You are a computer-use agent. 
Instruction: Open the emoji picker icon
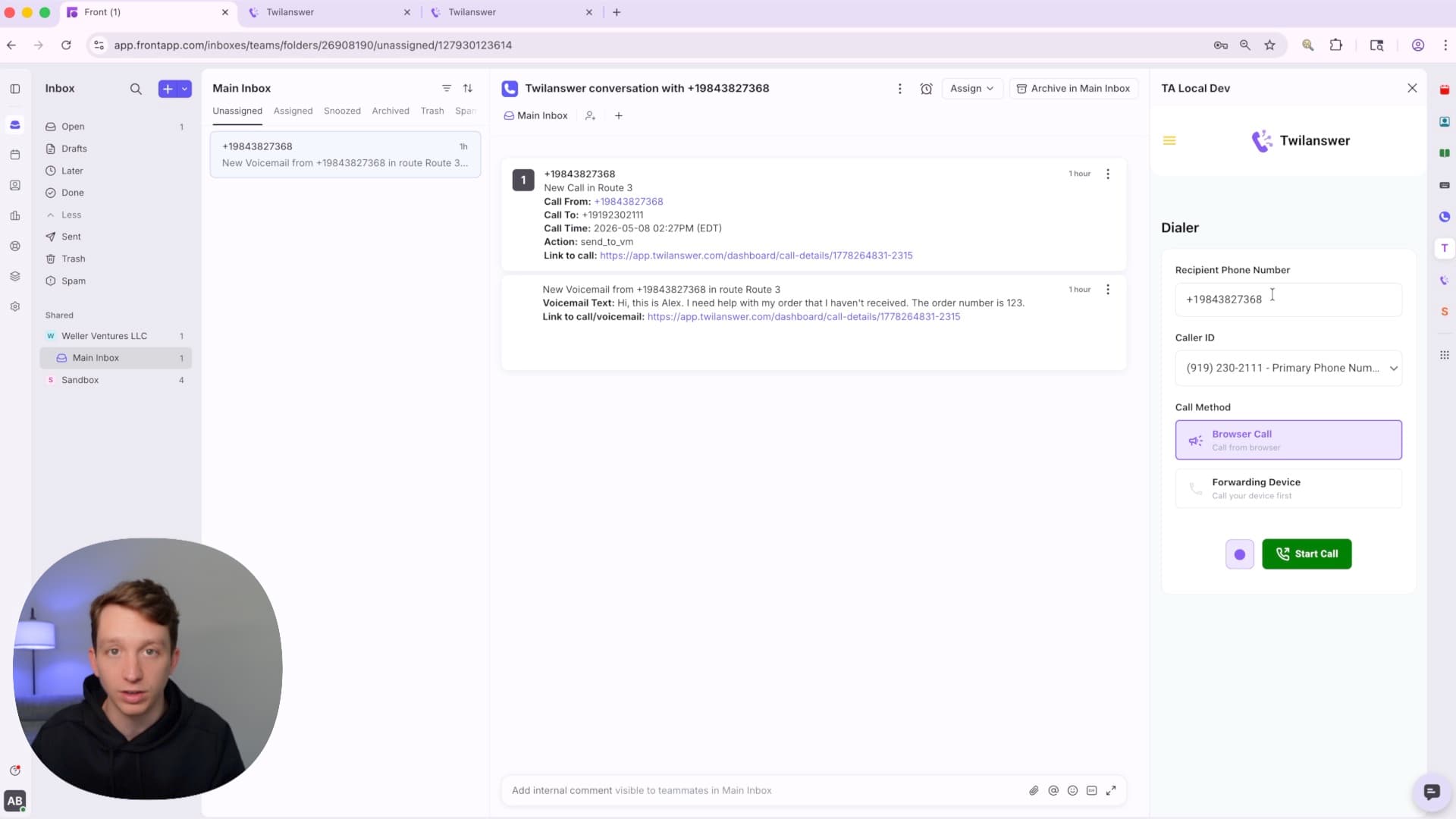point(1072,791)
